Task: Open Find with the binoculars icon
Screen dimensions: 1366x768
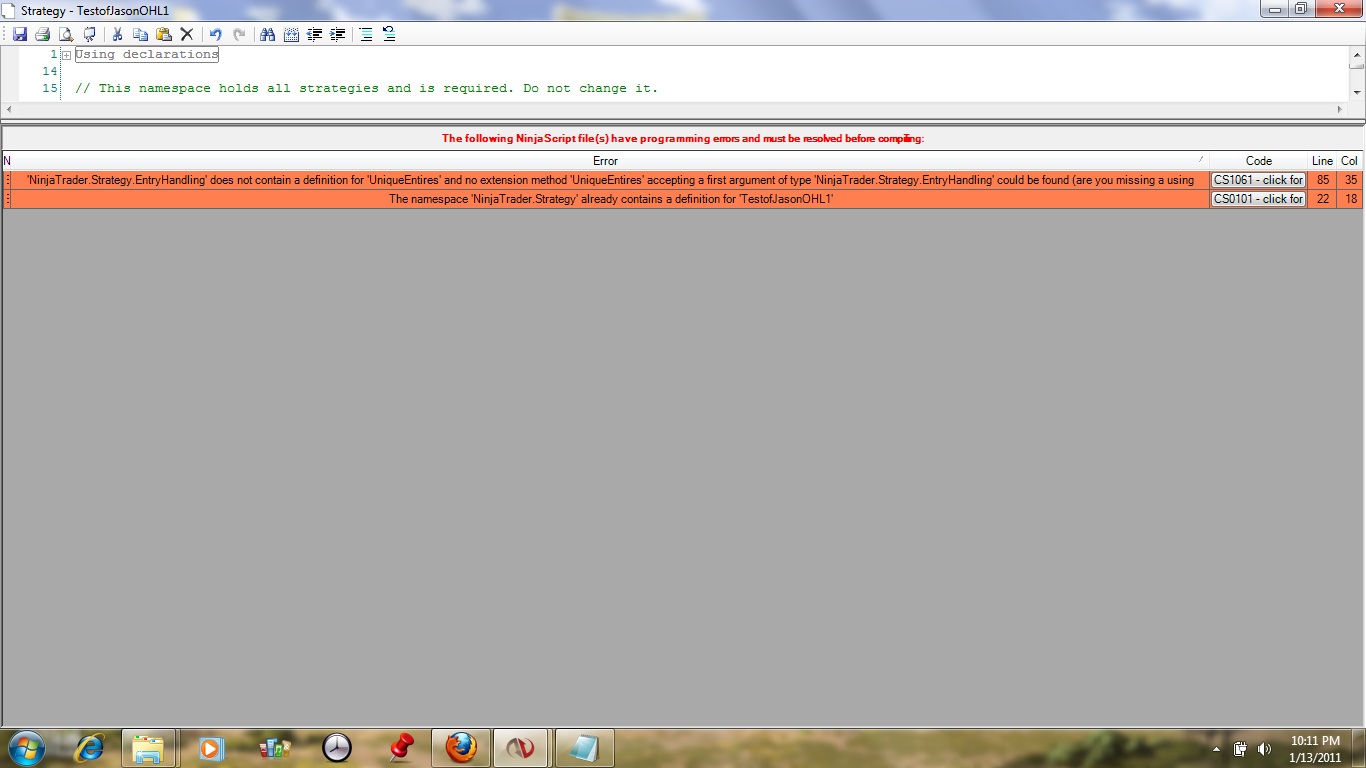Action: pos(267,34)
